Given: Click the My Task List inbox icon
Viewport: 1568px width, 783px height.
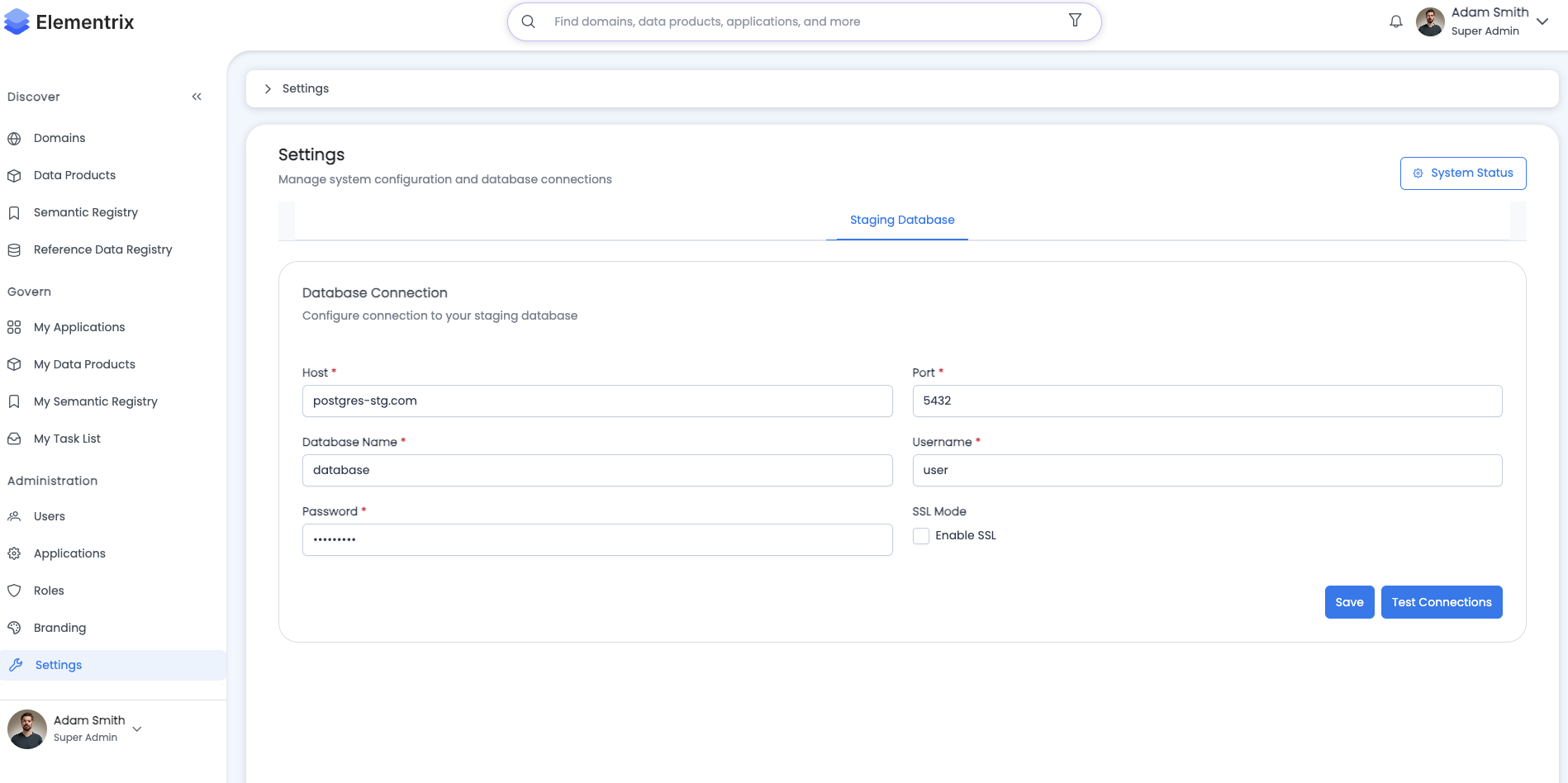Looking at the screenshot, I should tap(14, 439).
